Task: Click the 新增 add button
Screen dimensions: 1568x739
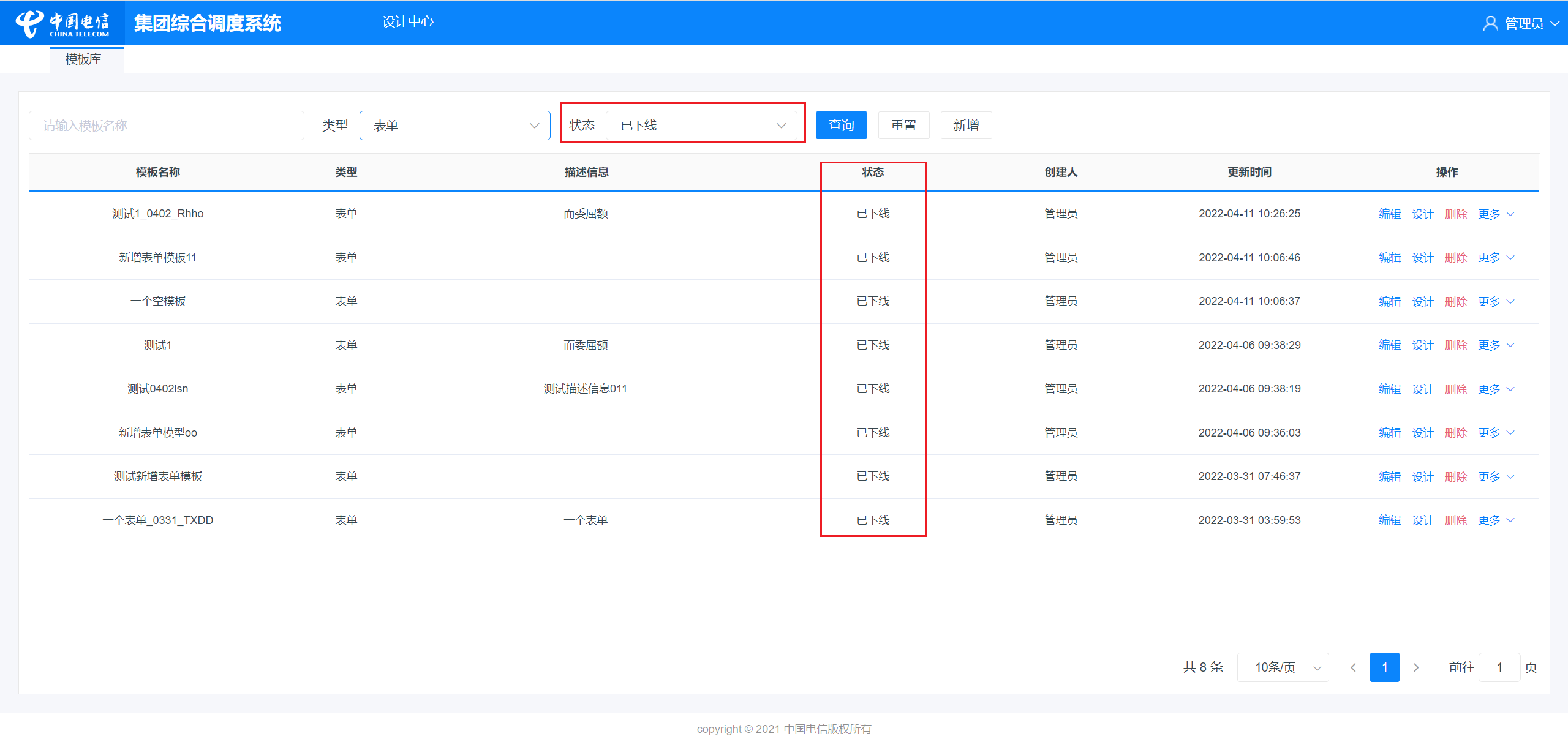Action: click(x=966, y=126)
